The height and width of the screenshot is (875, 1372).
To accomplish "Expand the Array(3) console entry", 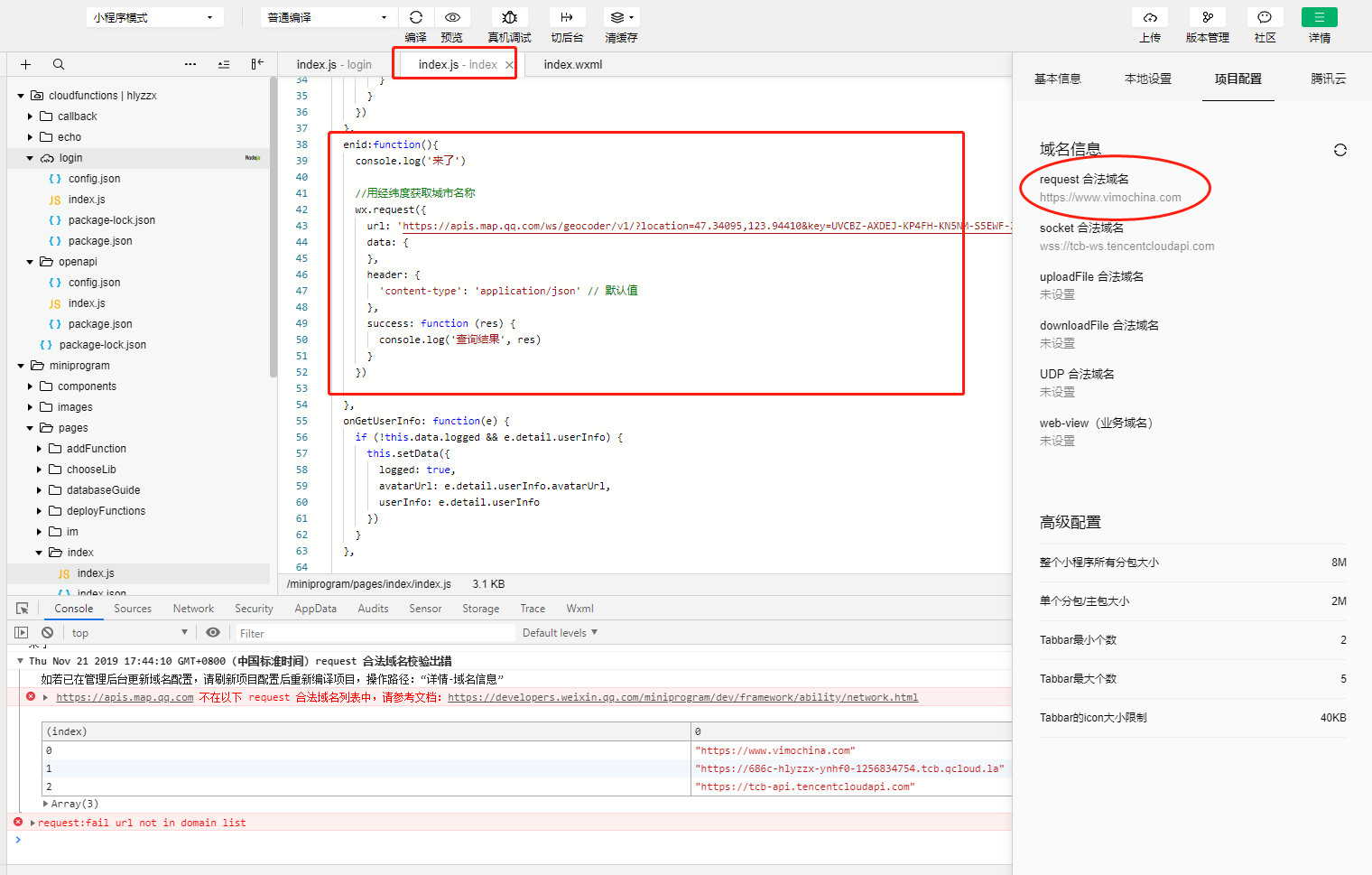I will pos(46,804).
